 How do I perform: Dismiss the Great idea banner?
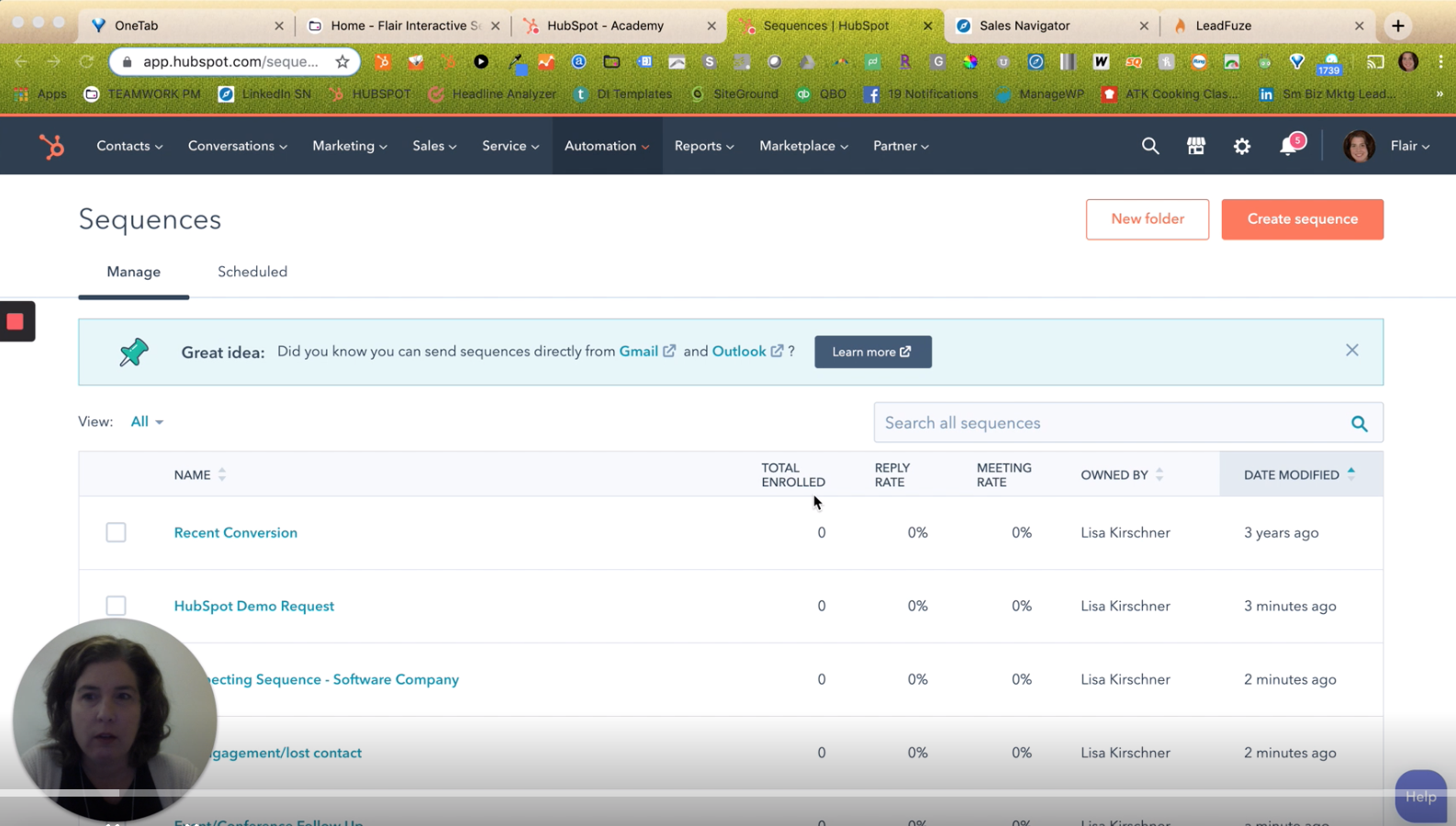1351,351
